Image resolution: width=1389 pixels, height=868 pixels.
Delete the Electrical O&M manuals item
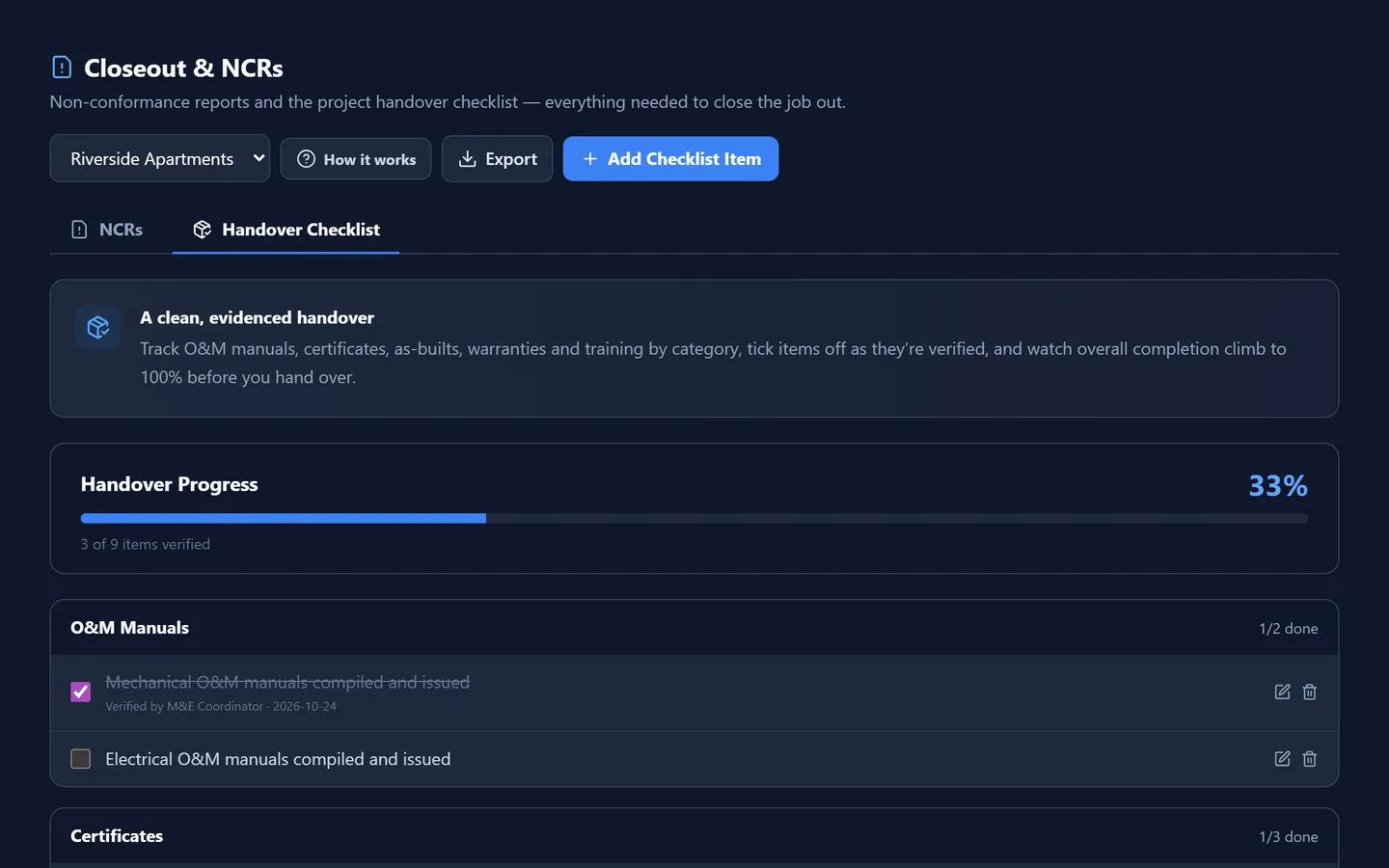coord(1309,759)
